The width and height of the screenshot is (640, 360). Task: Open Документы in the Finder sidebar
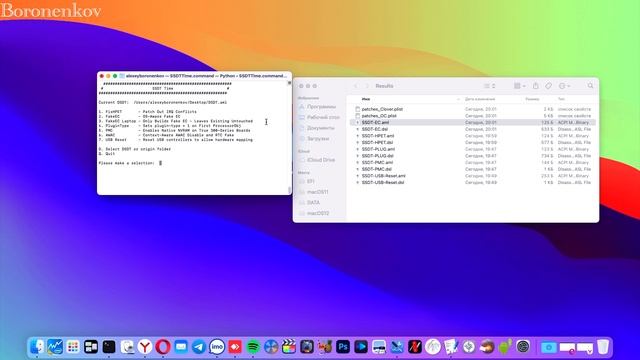321,128
